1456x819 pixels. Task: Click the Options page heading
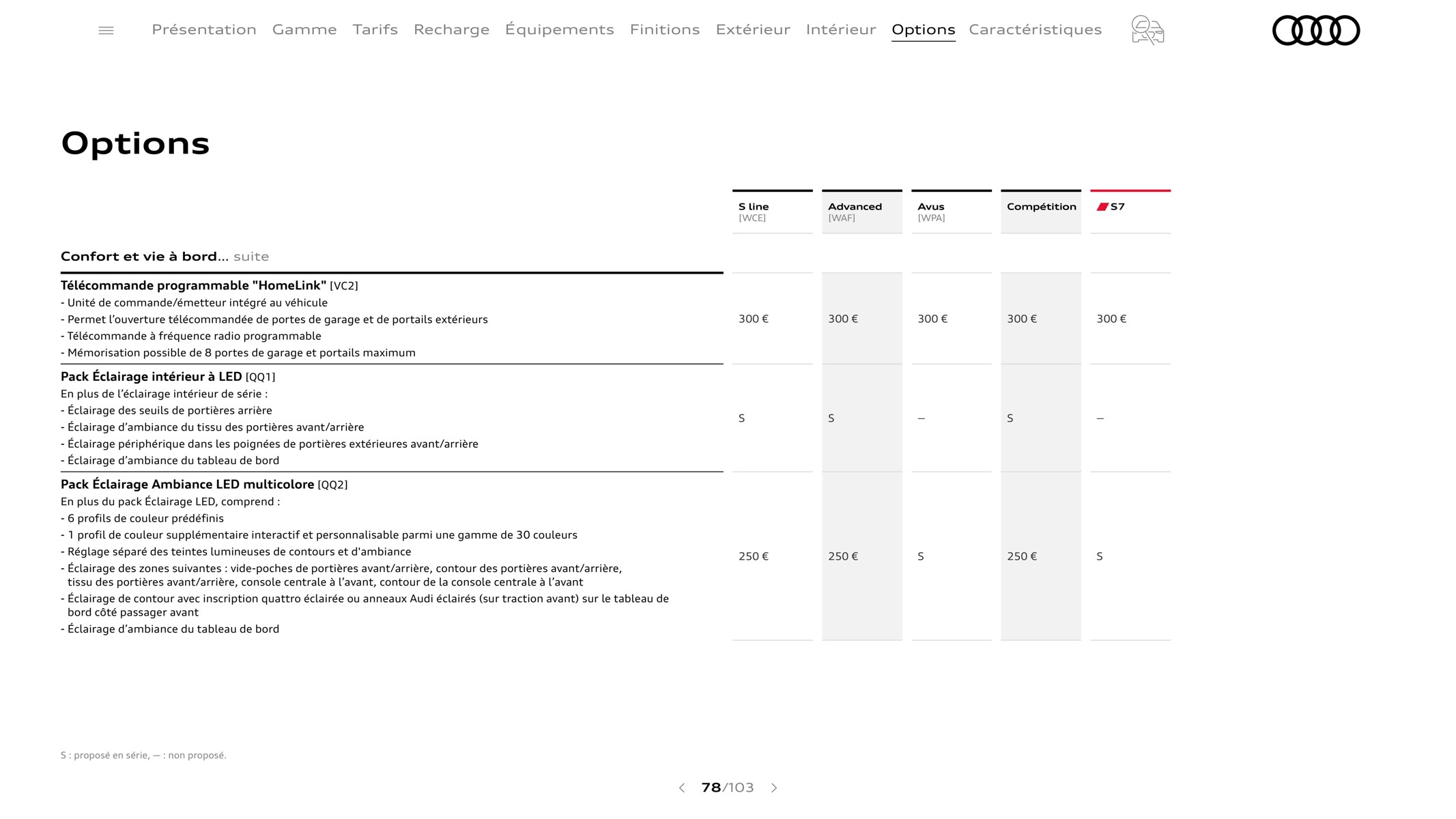135,144
